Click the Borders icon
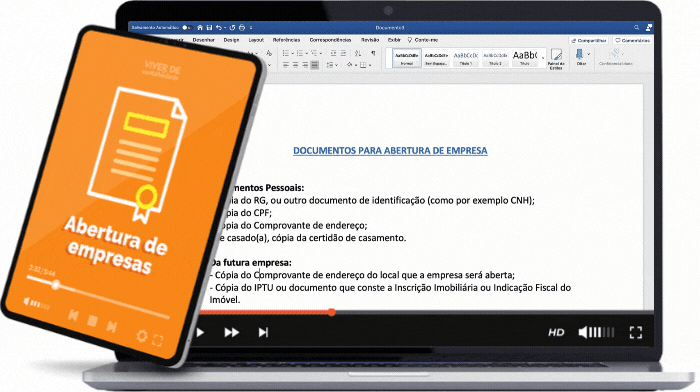The width and height of the screenshot is (700, 392). tap(363, 65)
